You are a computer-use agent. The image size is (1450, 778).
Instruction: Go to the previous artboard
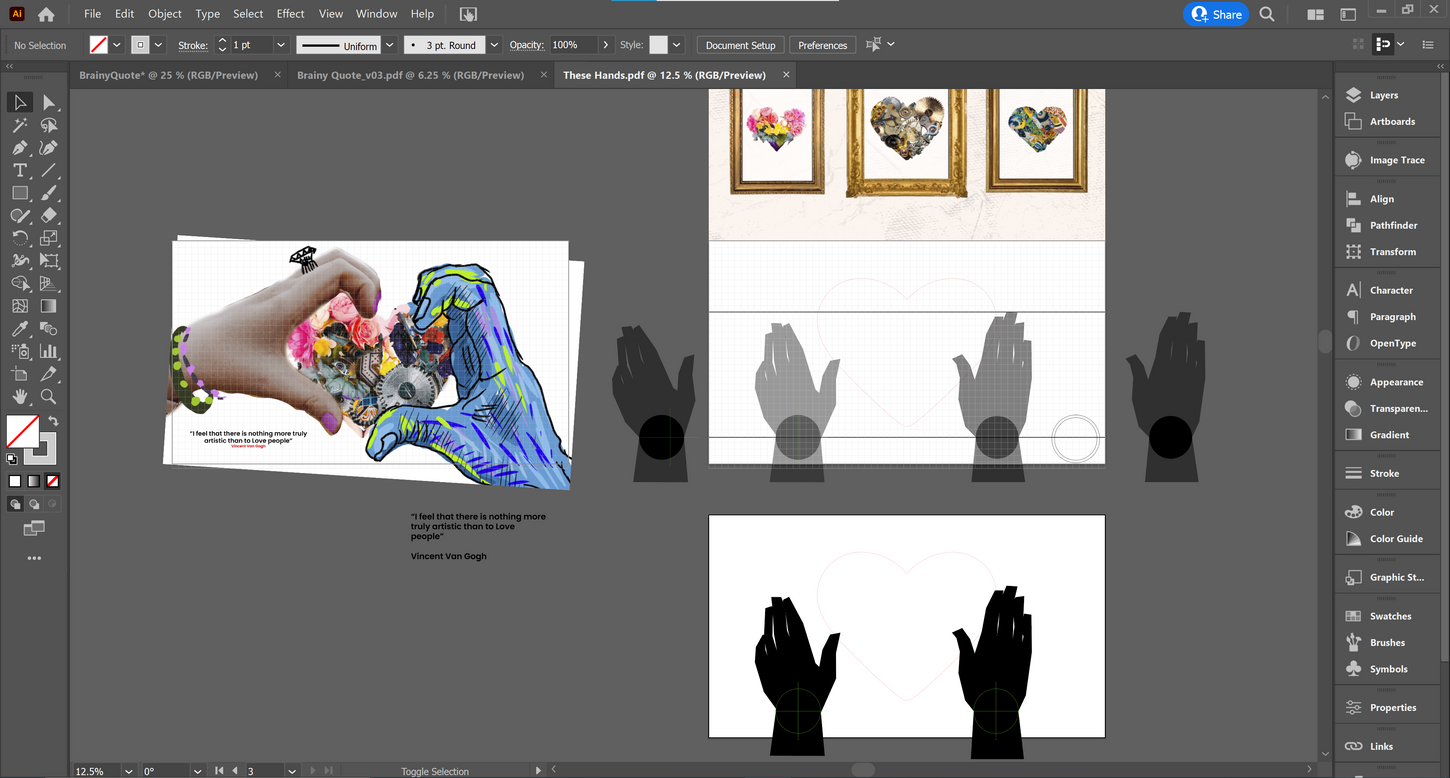235,771
